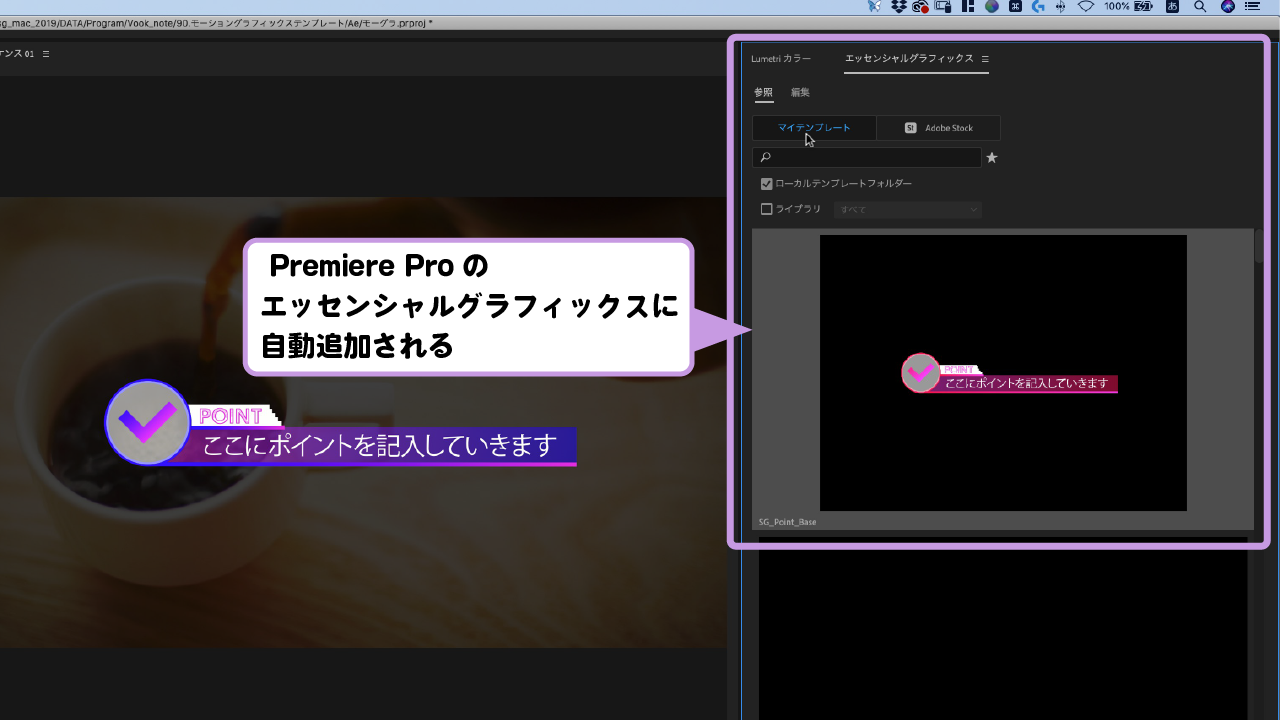Switch to the 編集 tab

(x=800, y=92)
